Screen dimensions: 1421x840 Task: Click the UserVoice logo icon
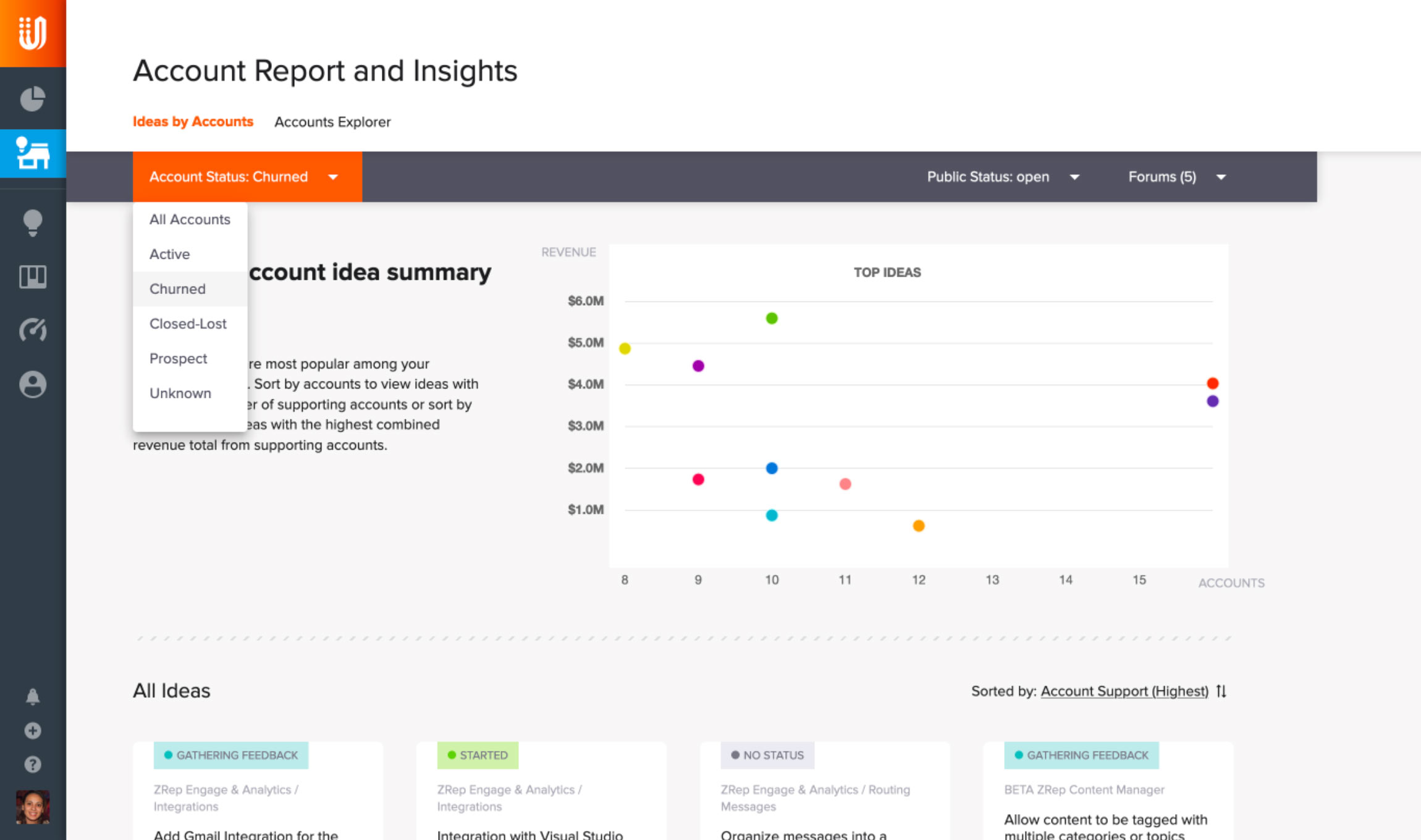click(33, 33)
